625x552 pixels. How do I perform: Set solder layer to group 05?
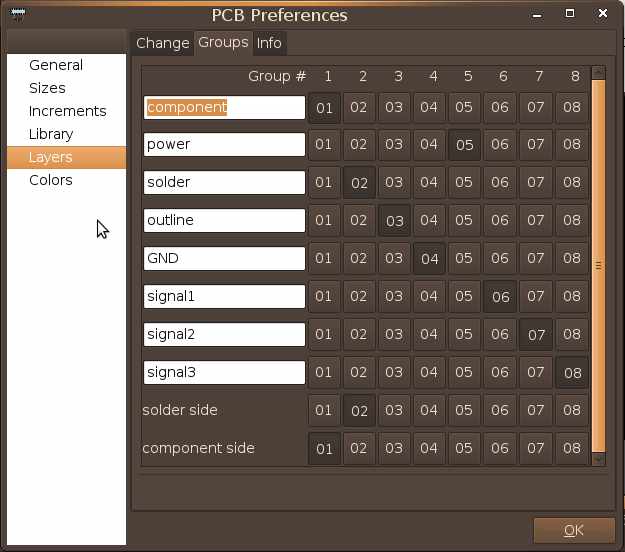[464, 183]
